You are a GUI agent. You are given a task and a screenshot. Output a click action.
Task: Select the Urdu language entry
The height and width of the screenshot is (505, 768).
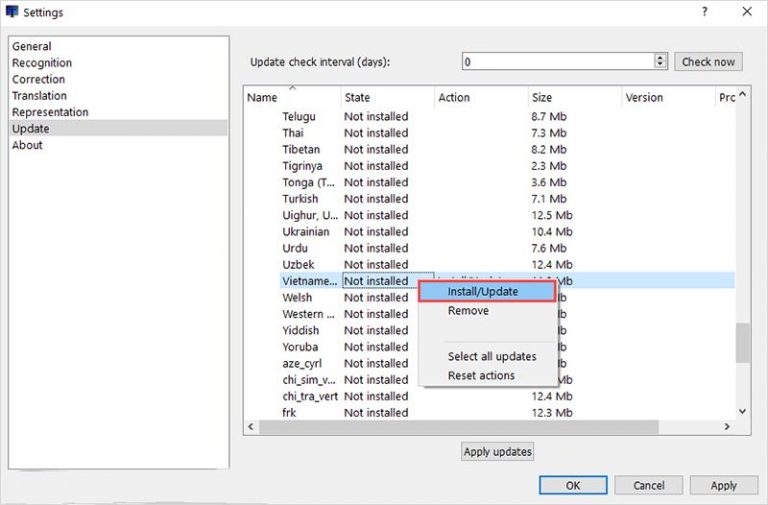click(x=295, y=248)
